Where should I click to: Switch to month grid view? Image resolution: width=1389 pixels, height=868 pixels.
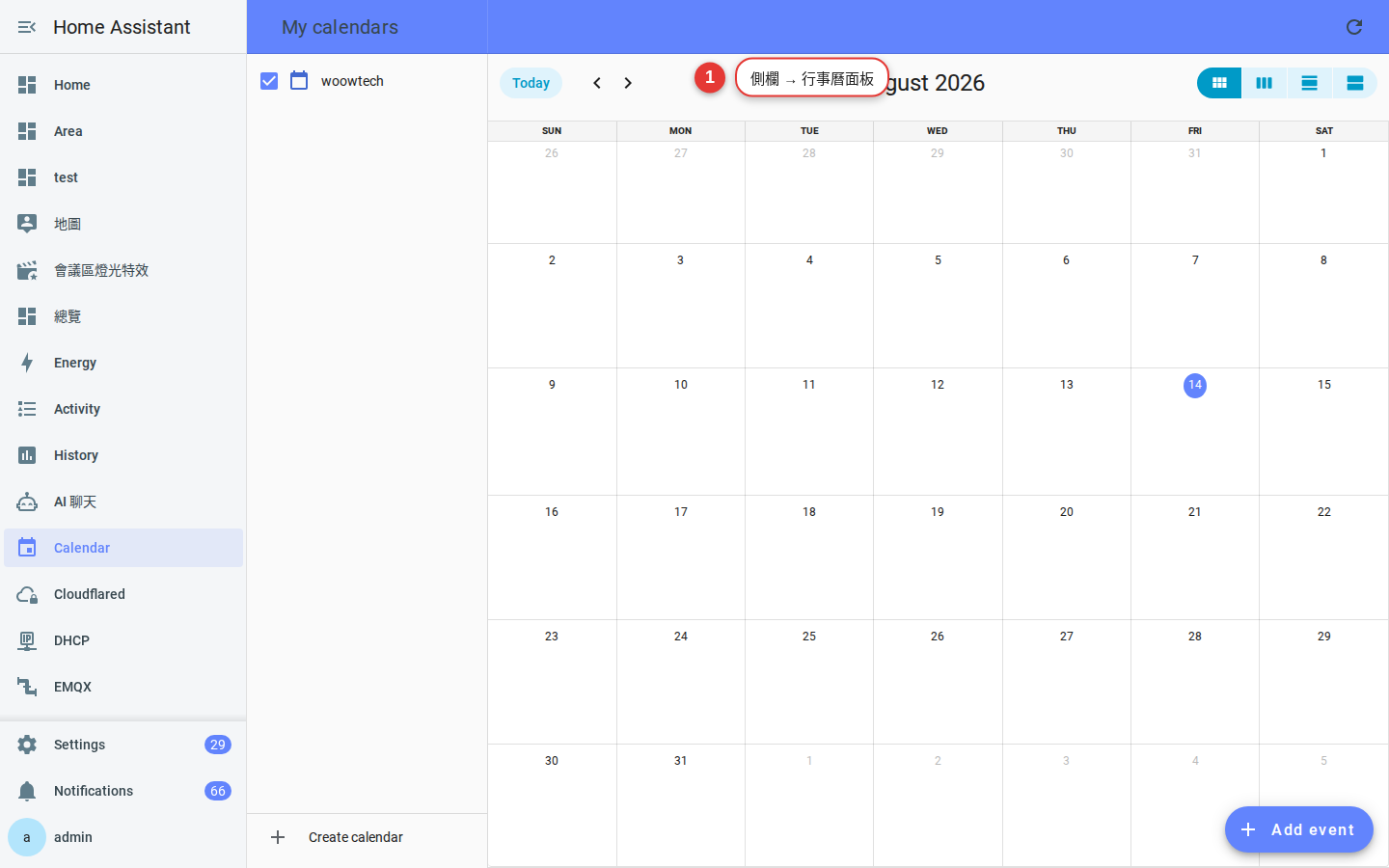coord(1219,83)
